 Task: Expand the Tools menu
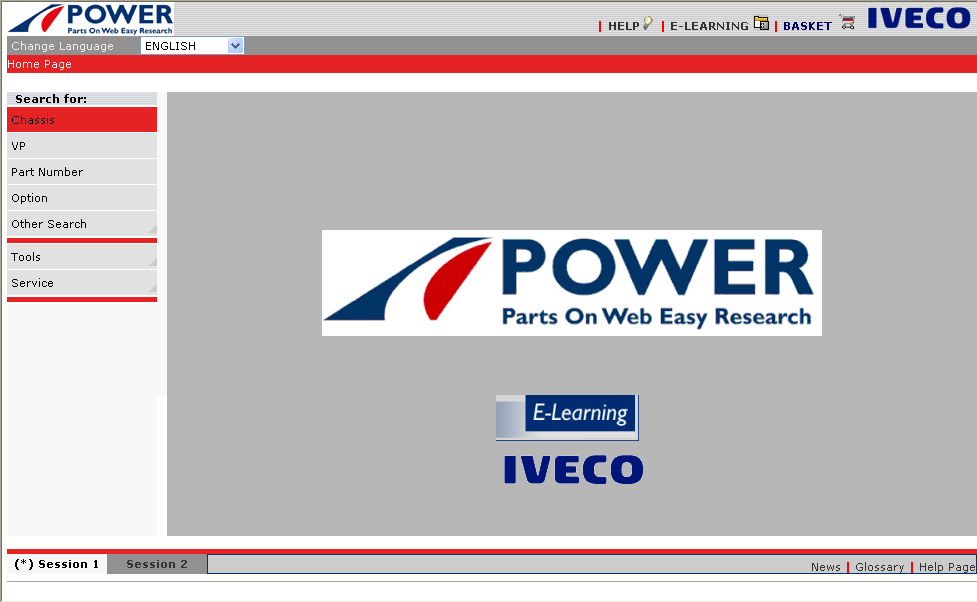click(x=82, y=257)
